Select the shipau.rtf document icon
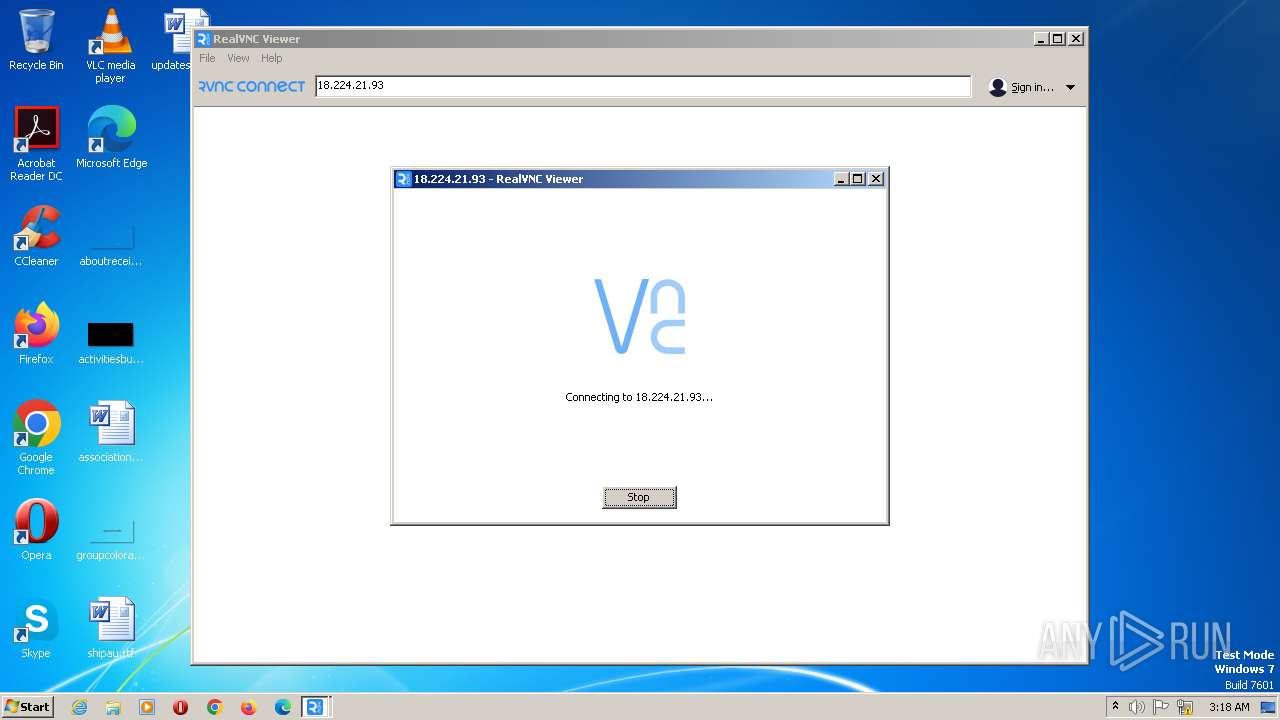This screenshot has height=720, width=1280. (x=111, y=628)
